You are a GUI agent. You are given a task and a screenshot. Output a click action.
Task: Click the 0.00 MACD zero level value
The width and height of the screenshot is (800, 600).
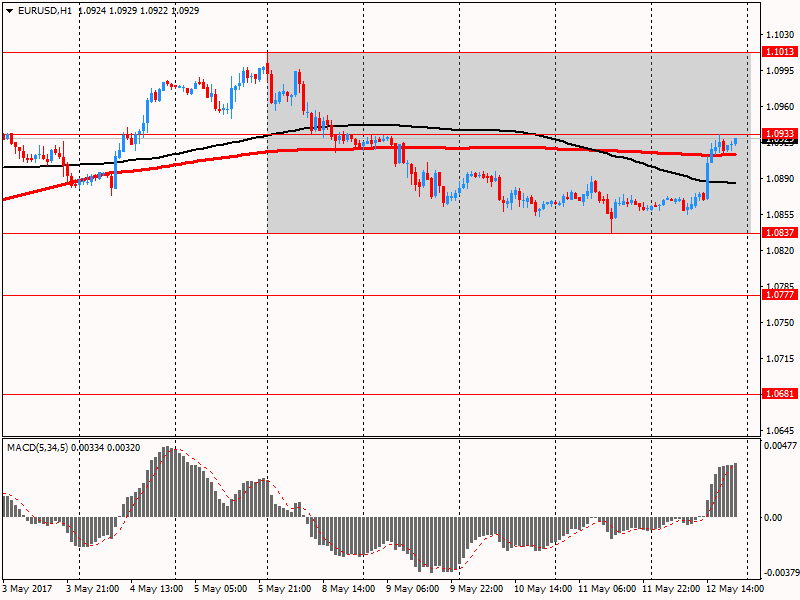point(773,517)
